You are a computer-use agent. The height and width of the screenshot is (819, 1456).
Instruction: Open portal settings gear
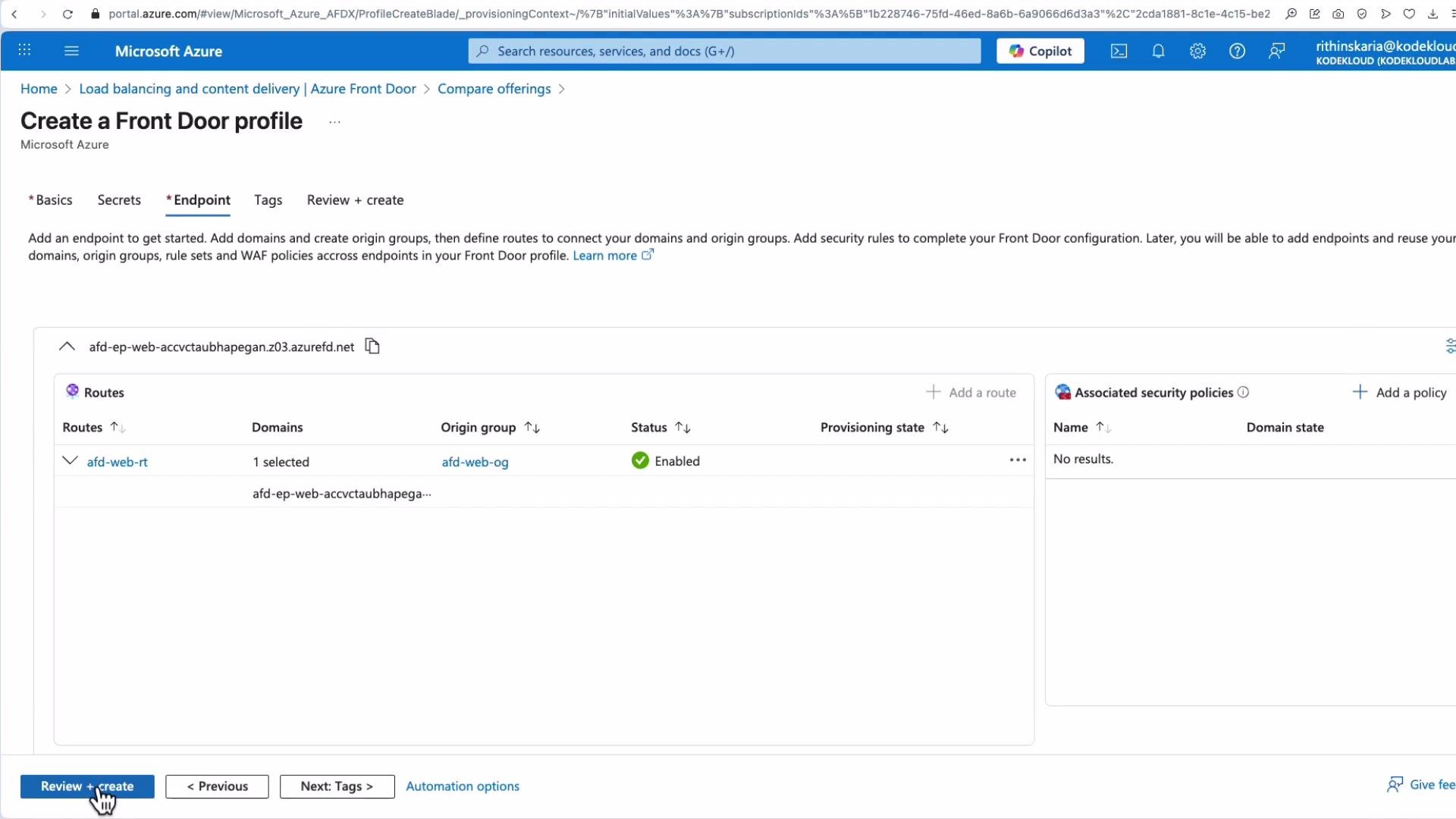(1197, 51)
